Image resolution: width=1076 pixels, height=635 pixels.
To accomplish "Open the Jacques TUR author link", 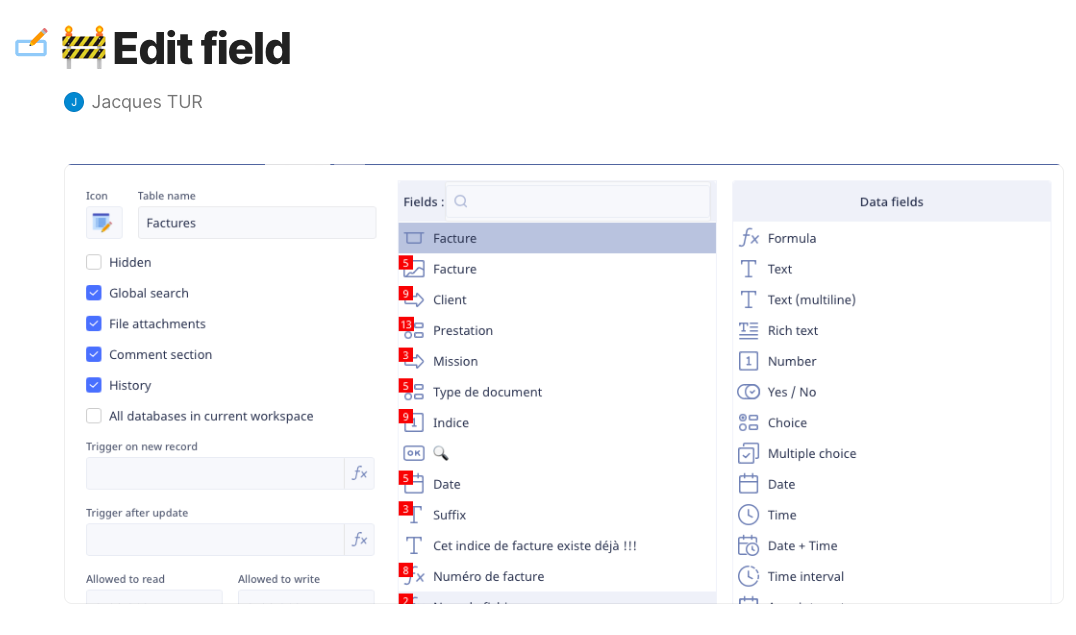I will tap(146, 101).
